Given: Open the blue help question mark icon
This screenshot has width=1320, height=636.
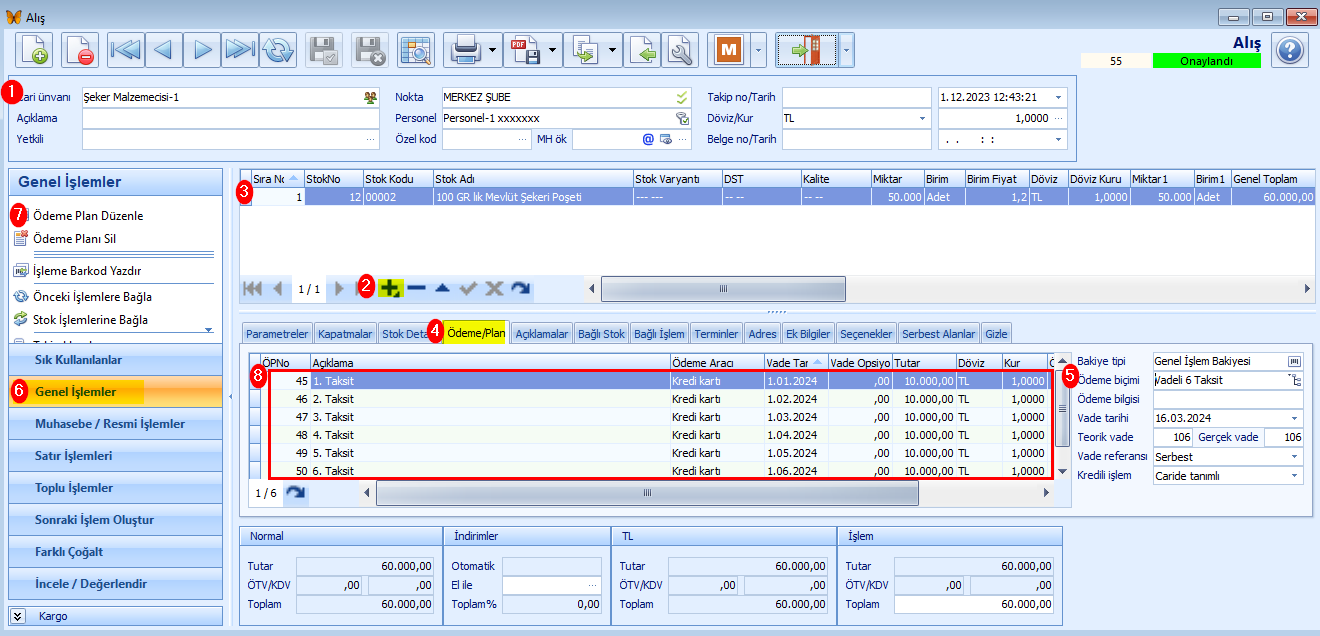Looking at the screenshot, I should pyautogui.click(x=1290, y=50).
